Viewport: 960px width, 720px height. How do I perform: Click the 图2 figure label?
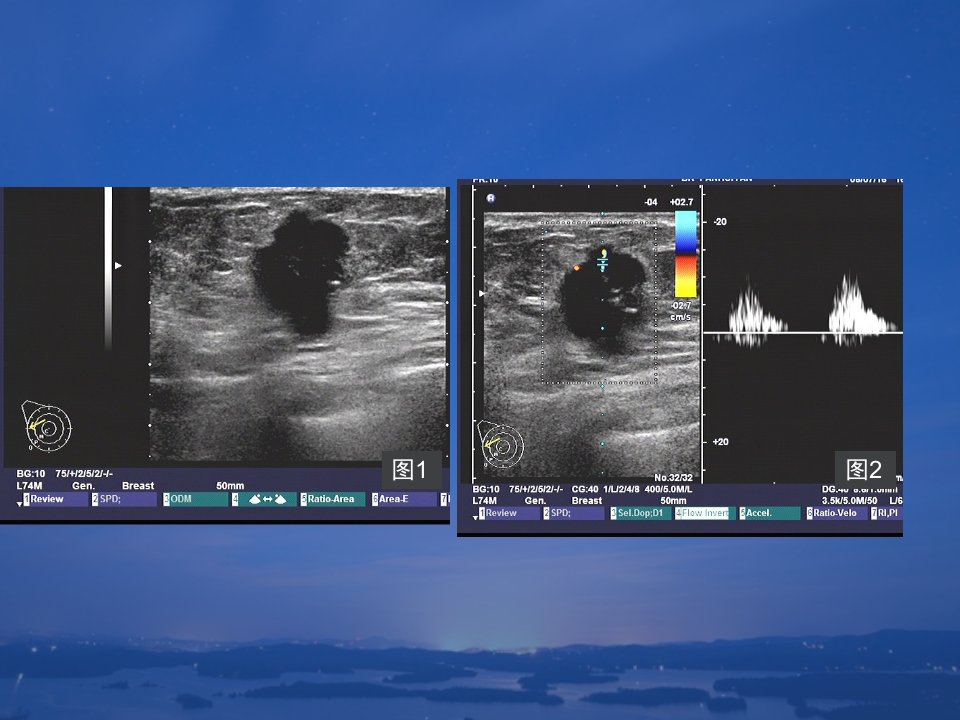click(x=864, y=470)
